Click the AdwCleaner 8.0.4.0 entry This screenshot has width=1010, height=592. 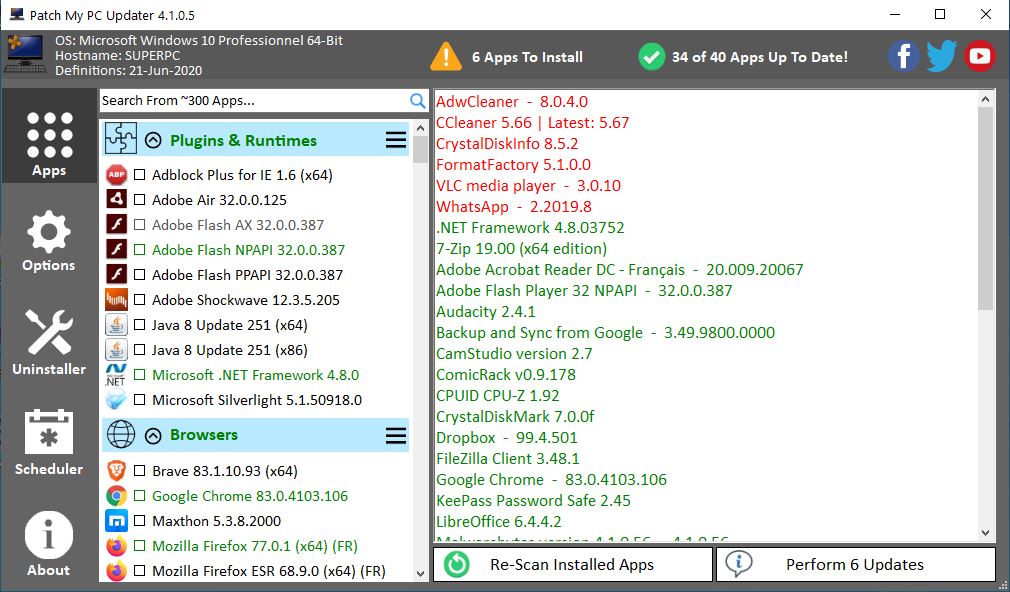pyautogui.click(x=512, y=101)
